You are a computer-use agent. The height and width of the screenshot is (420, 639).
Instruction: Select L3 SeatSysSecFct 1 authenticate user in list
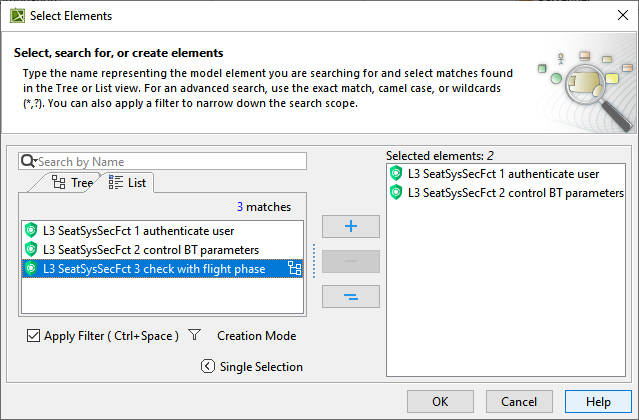(x=133, y=230)
